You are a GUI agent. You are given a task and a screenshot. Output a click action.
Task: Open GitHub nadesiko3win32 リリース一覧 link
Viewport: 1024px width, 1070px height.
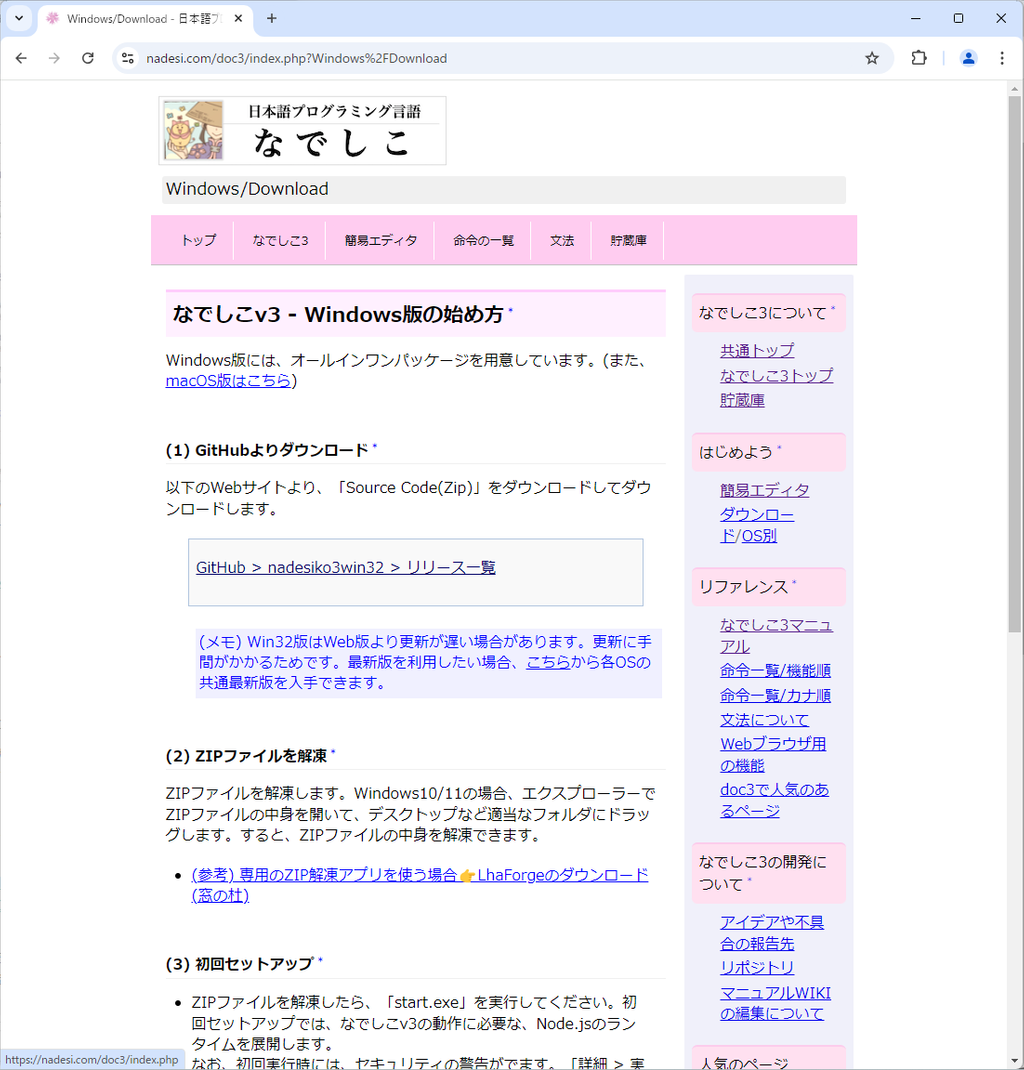click(345, 567)
